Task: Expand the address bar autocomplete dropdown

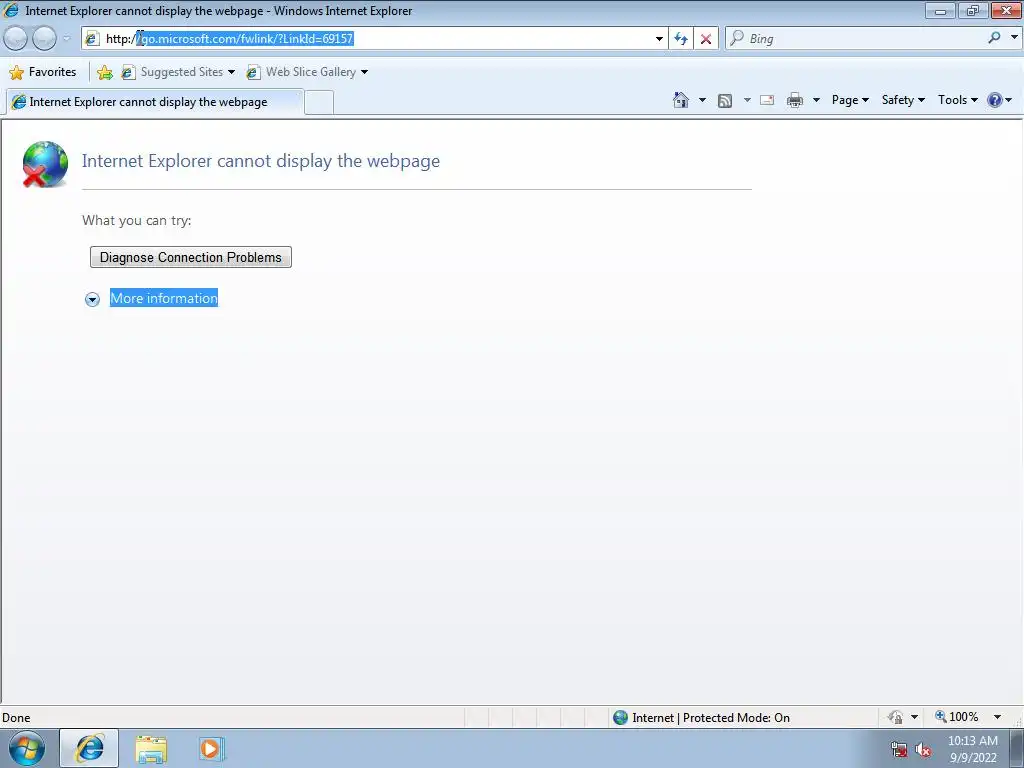Action: (x=659, y=39)
